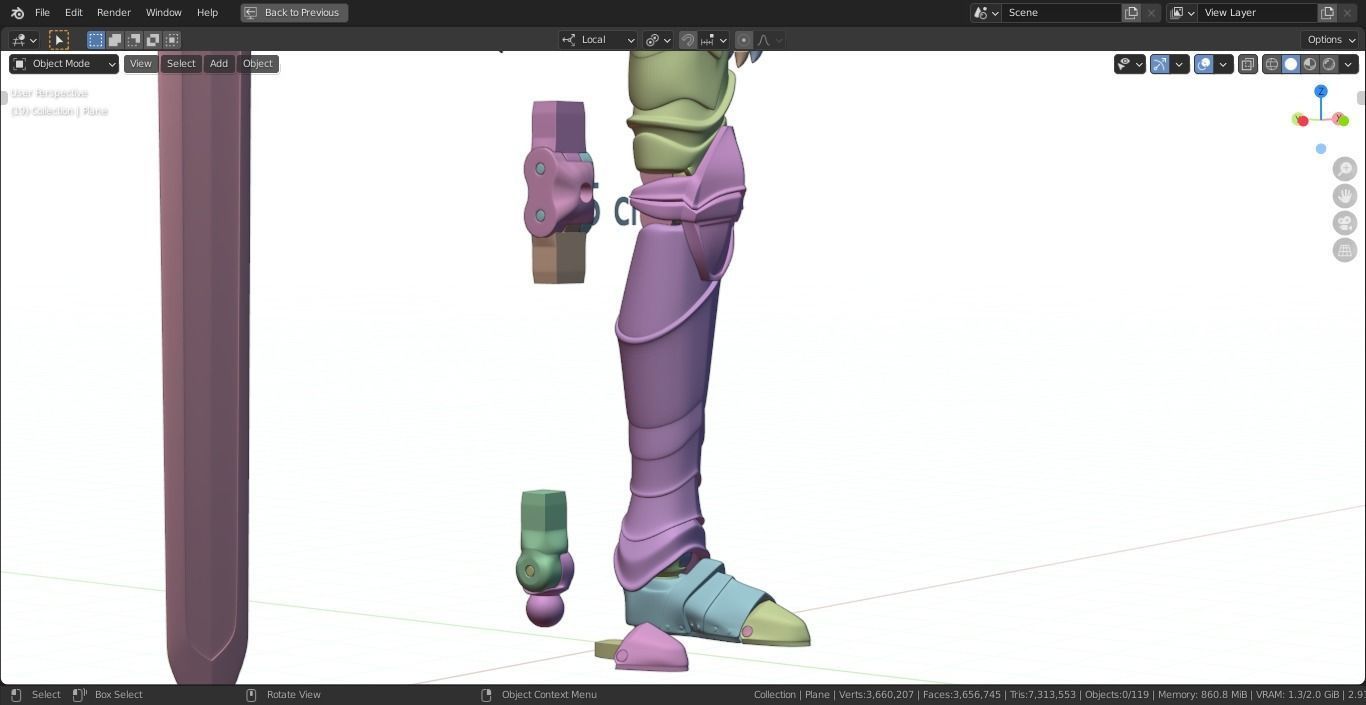Toggle X-Ray view

pos(1248,64)
